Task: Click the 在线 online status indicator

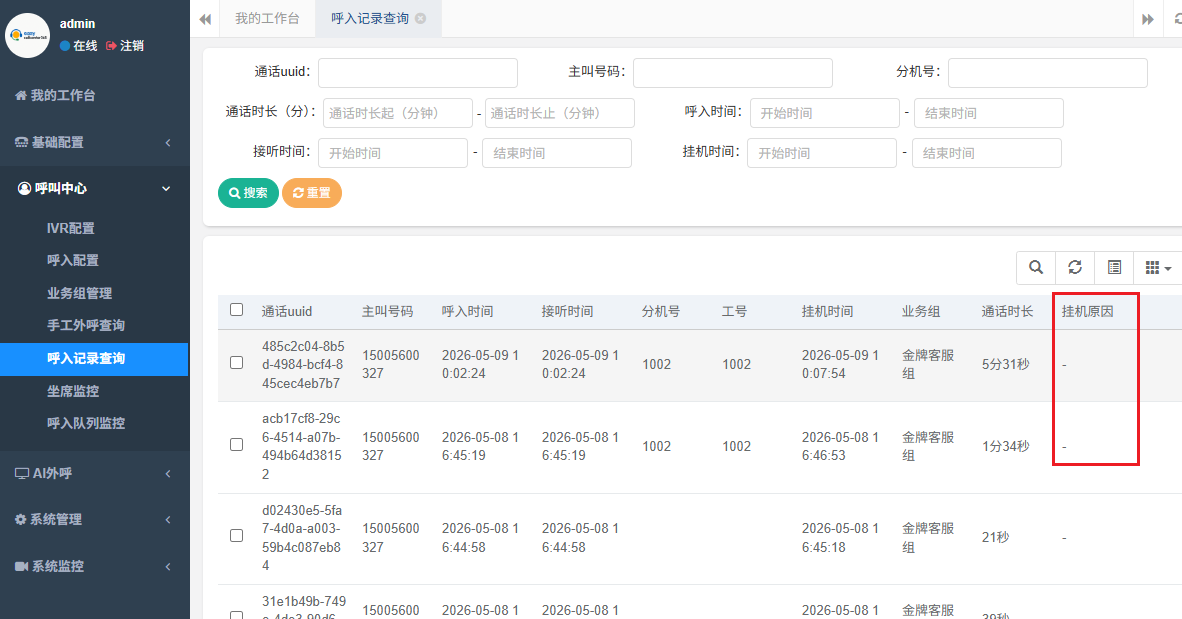Action: coord(78,46)
